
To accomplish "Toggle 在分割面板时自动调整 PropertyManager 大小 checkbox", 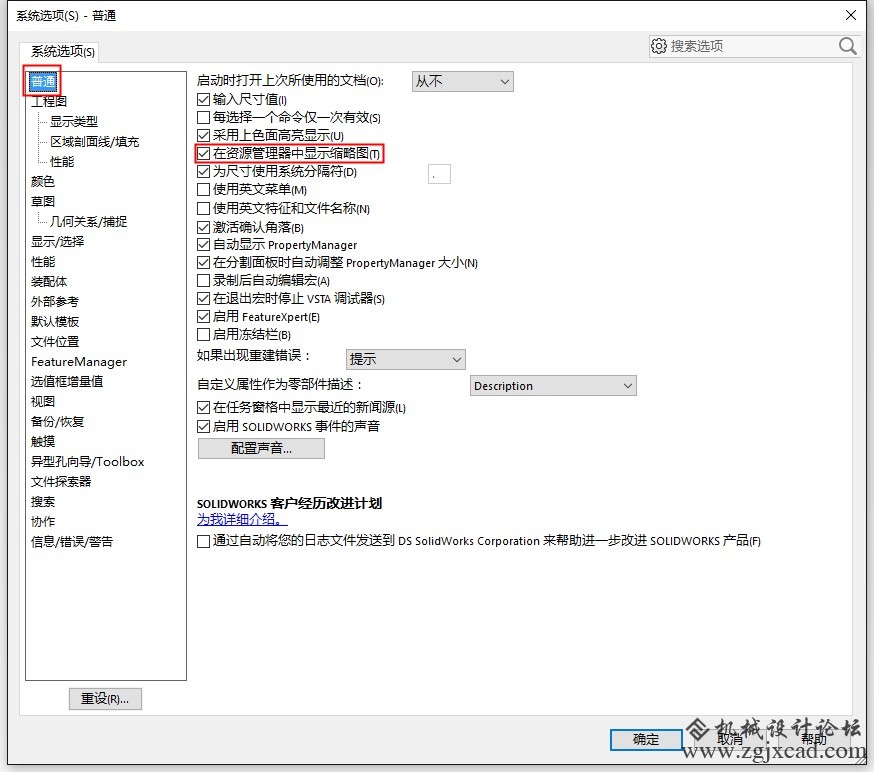I will 203,263.
